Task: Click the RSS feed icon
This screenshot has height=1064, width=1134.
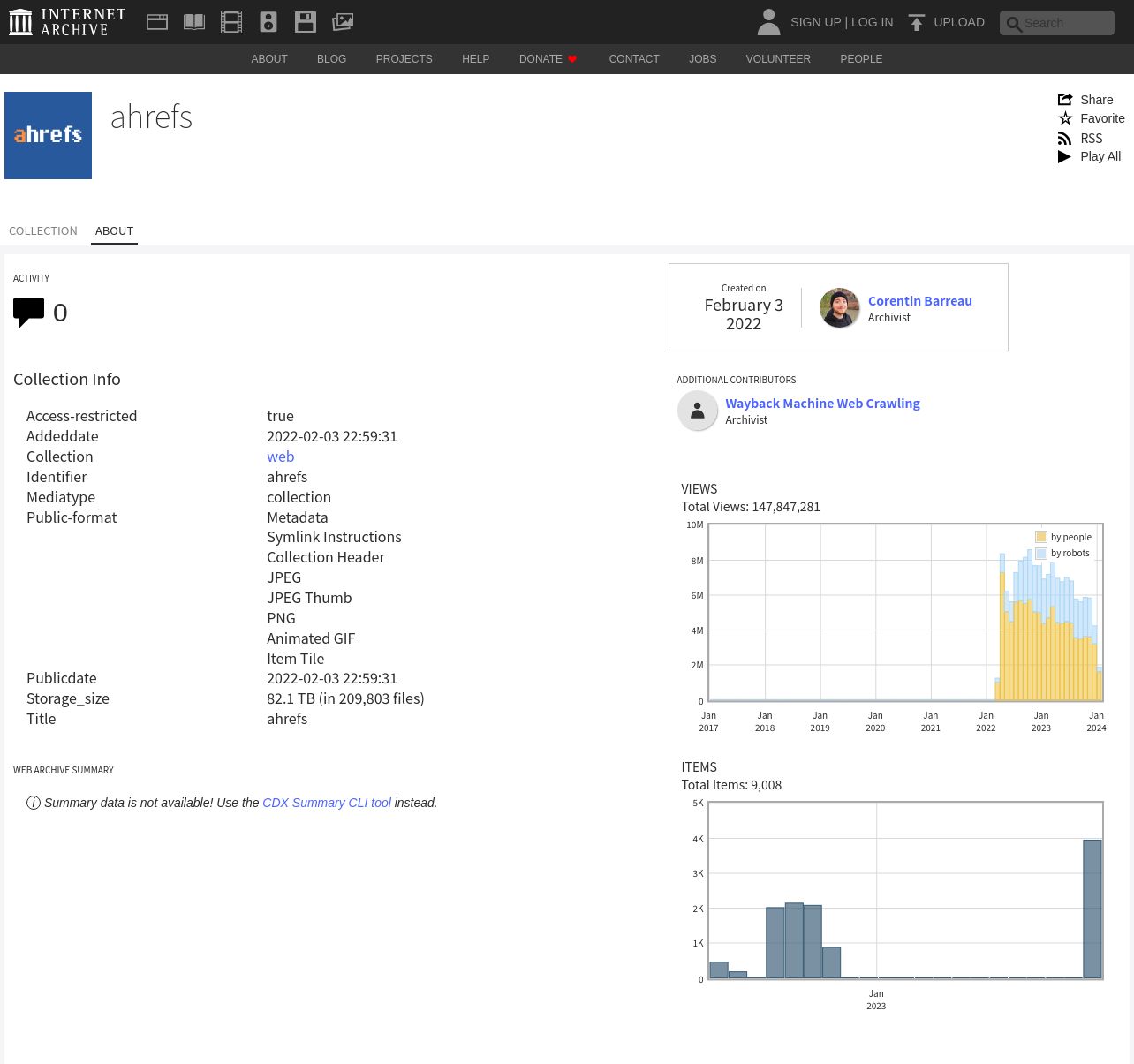Action: click(1065, 139)
